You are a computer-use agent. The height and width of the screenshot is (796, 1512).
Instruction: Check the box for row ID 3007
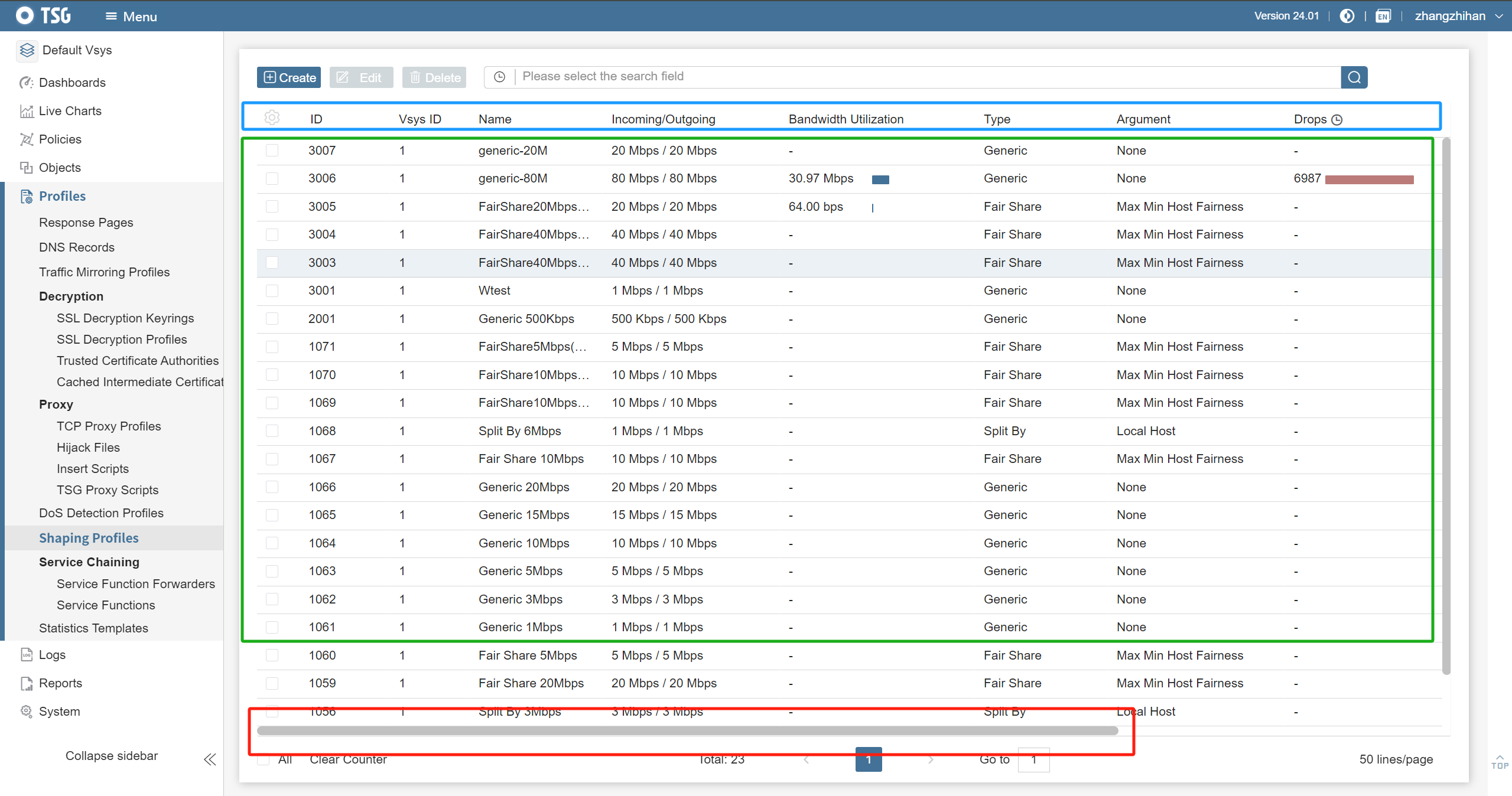[x=272, y=151]
